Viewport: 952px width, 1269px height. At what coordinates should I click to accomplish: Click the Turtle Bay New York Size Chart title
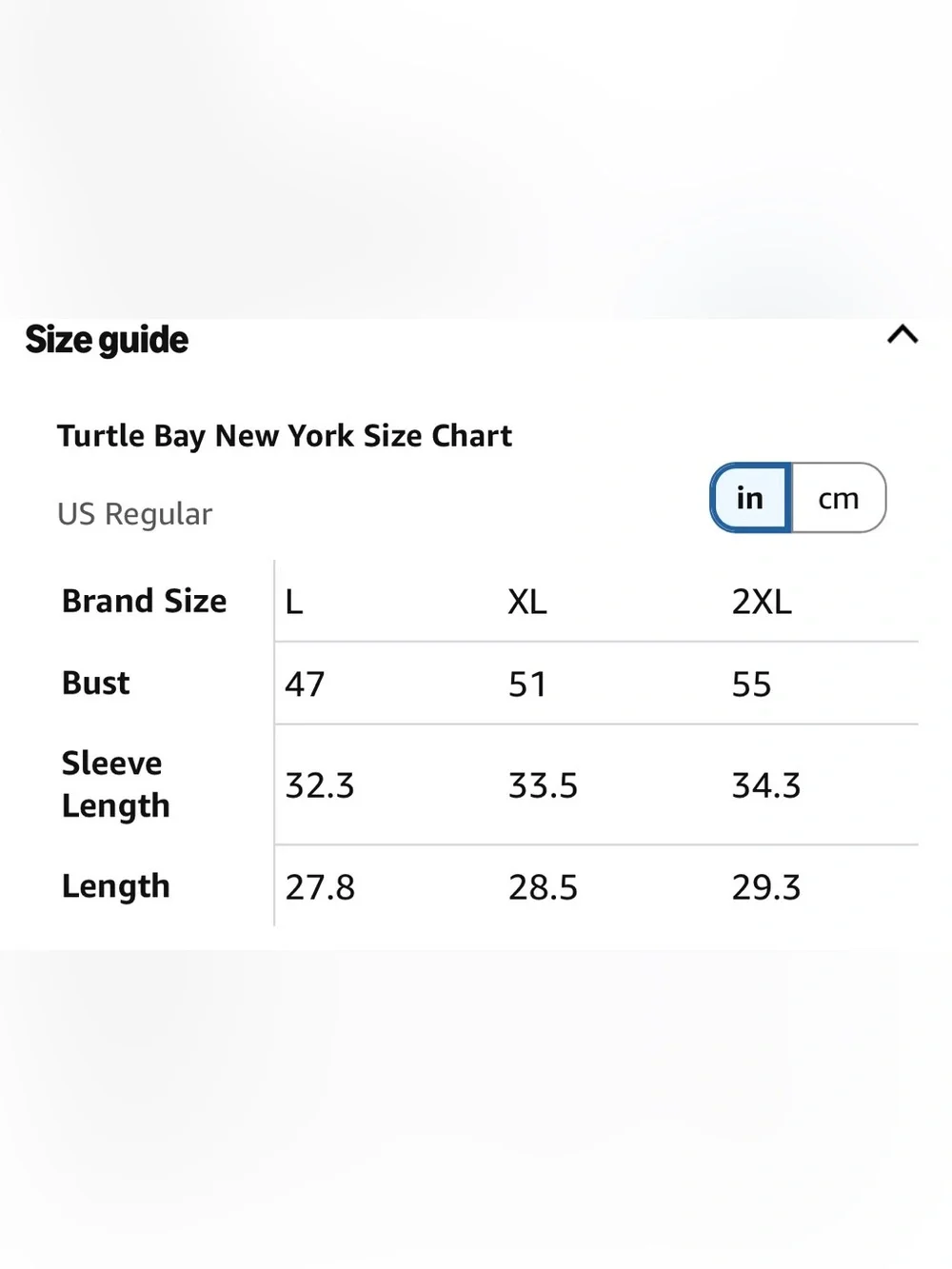click(285, 435)
